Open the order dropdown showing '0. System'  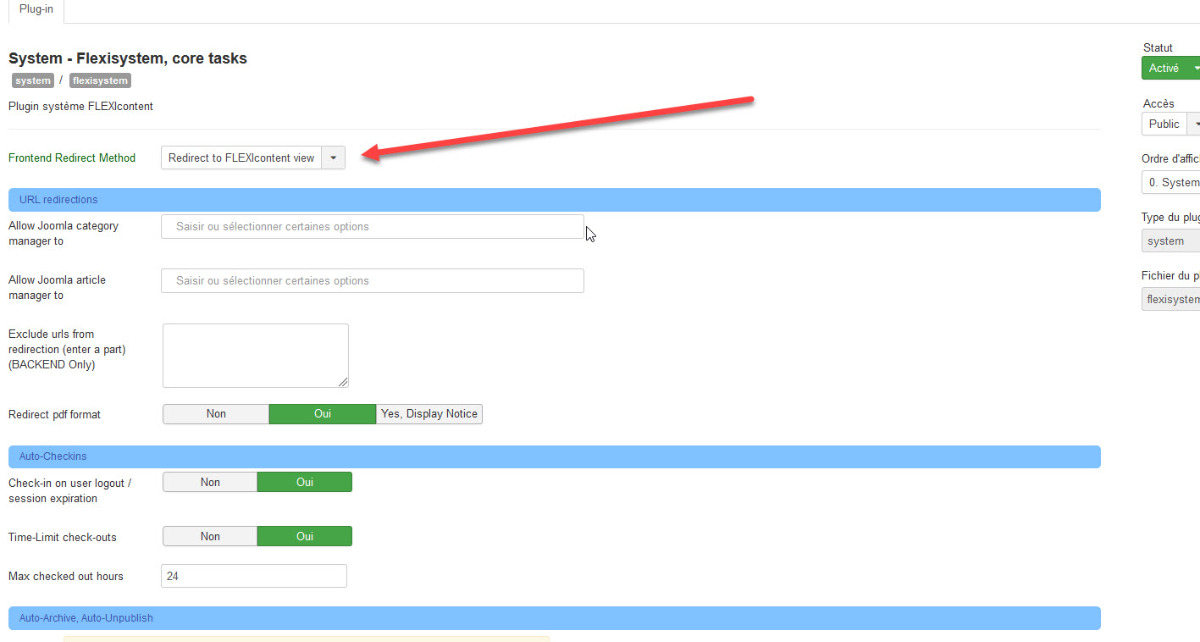pos(1171,183)
